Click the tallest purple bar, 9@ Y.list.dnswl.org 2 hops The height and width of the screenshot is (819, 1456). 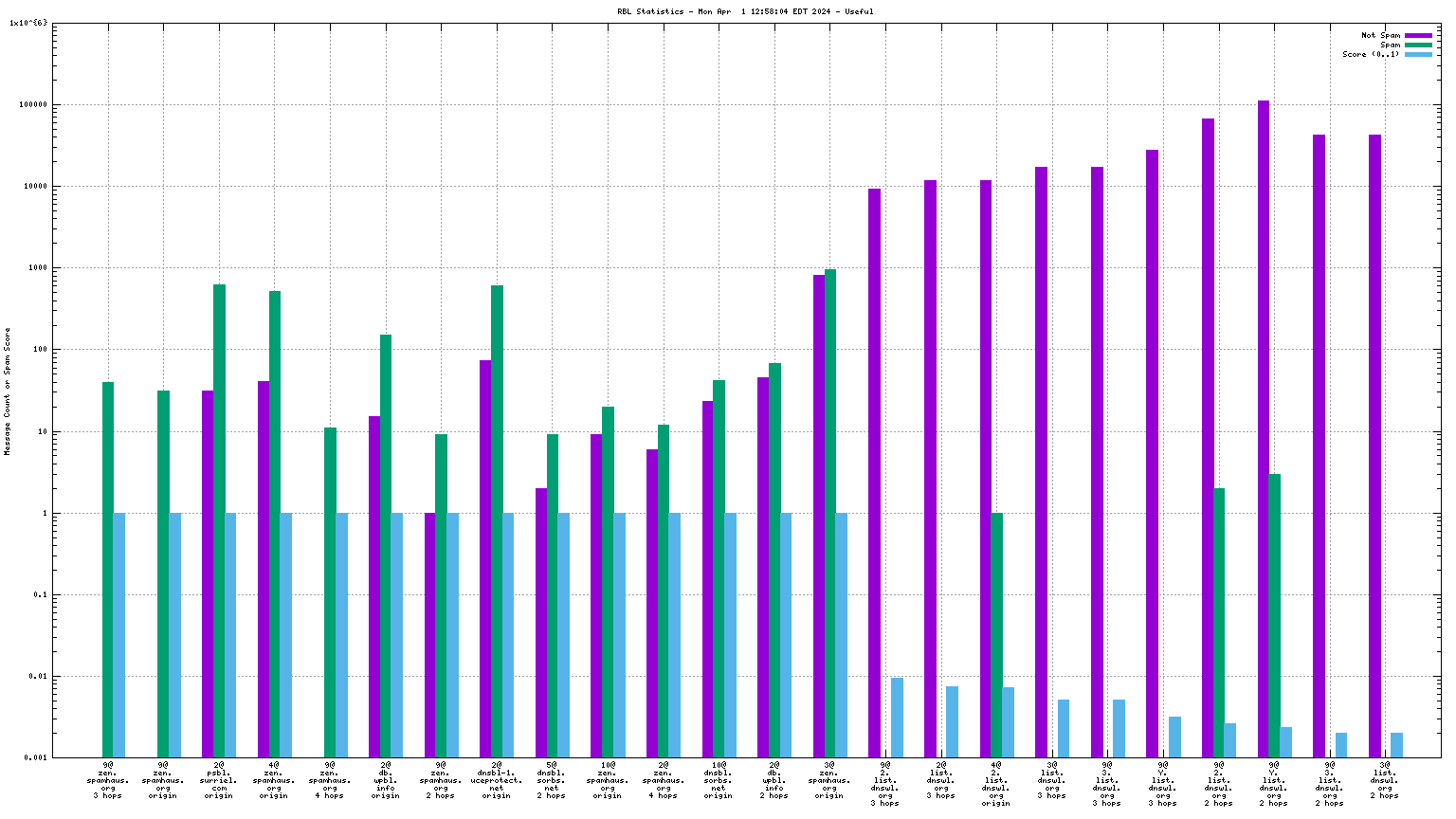pyautogui.click(x=1264, y=428)
